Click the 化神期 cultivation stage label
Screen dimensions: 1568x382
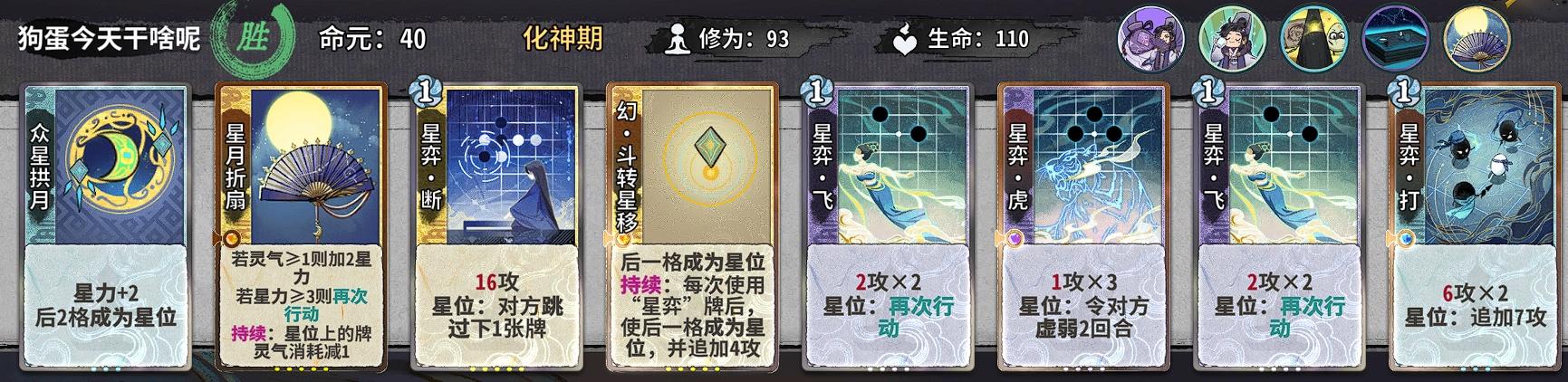(563, 39)
